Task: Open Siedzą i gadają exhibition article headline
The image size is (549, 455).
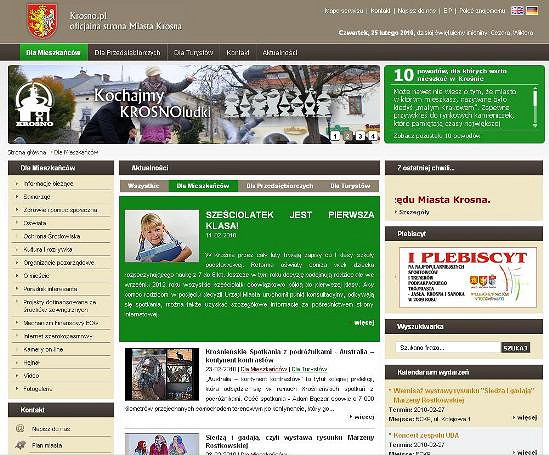Action: coord(290,441)
